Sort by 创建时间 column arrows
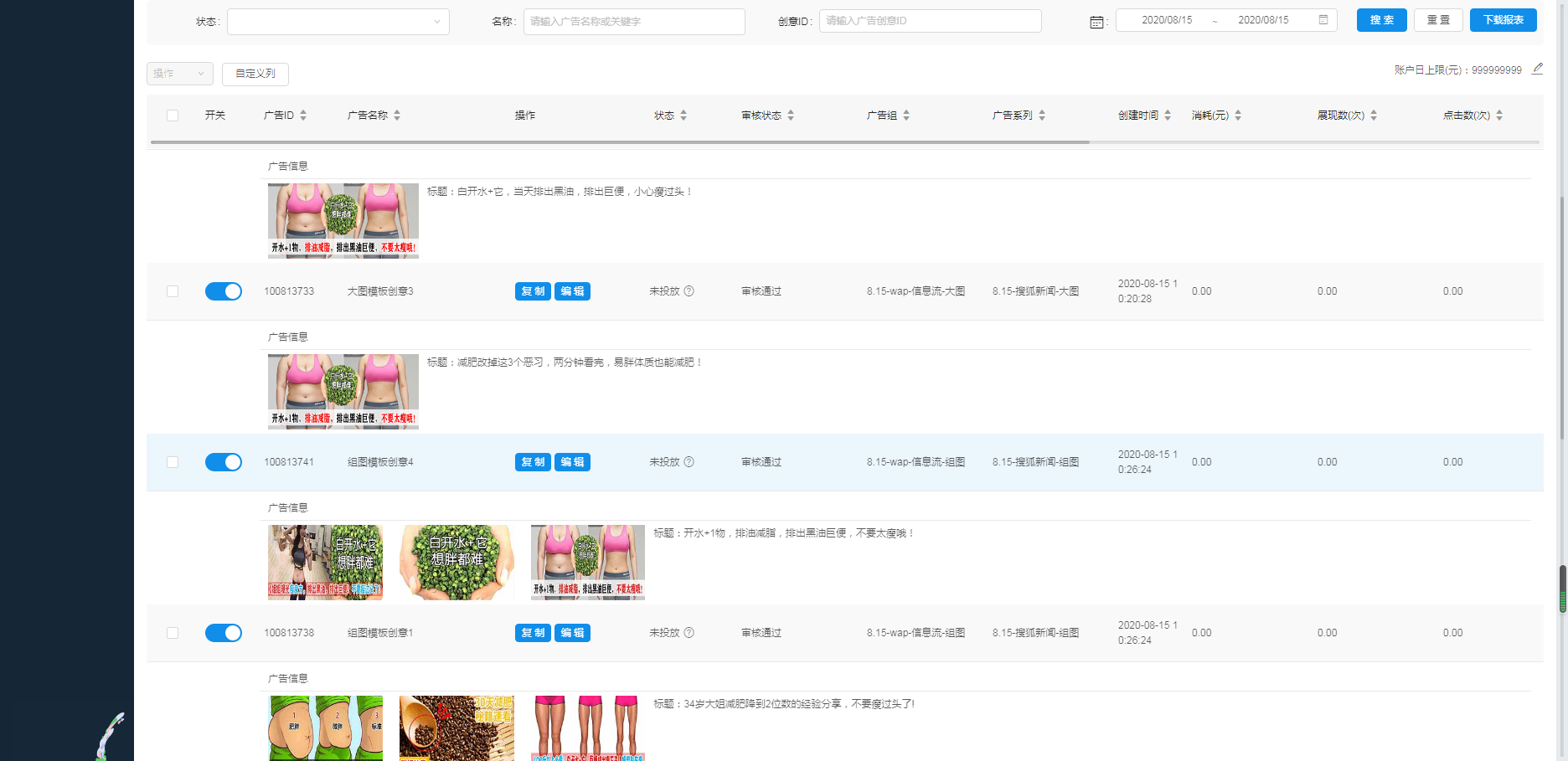1568x761 pixels. (x=1168, y=116)
